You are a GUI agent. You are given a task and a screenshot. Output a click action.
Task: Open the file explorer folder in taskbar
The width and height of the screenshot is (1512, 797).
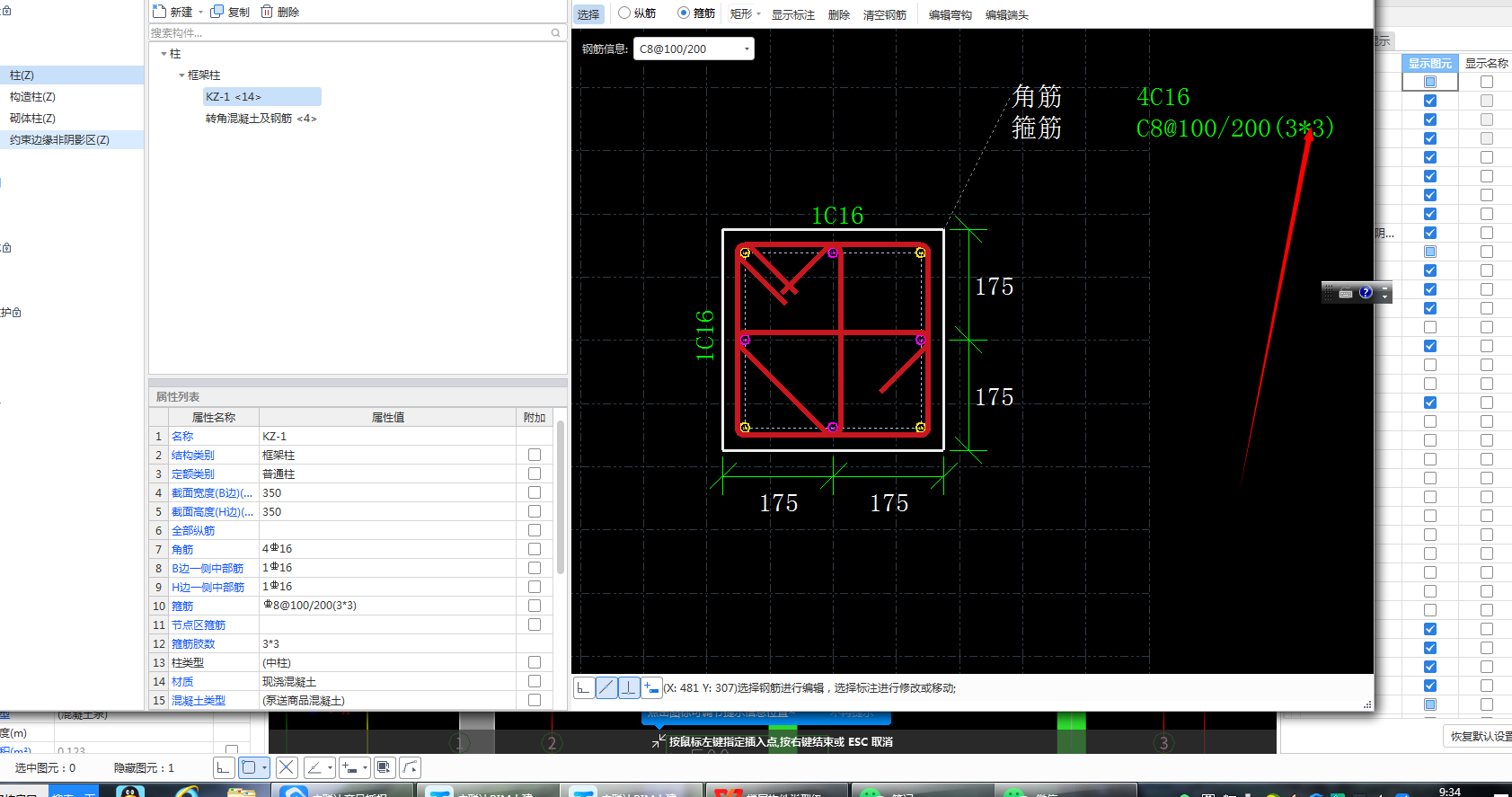(241, 791)
